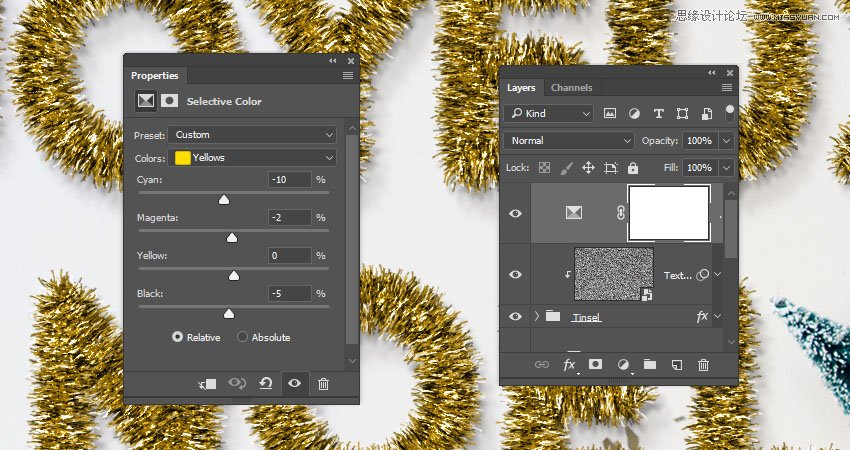Lock position of the layer
The height and width of the screenshot is (450, 850).
(588, 168)
